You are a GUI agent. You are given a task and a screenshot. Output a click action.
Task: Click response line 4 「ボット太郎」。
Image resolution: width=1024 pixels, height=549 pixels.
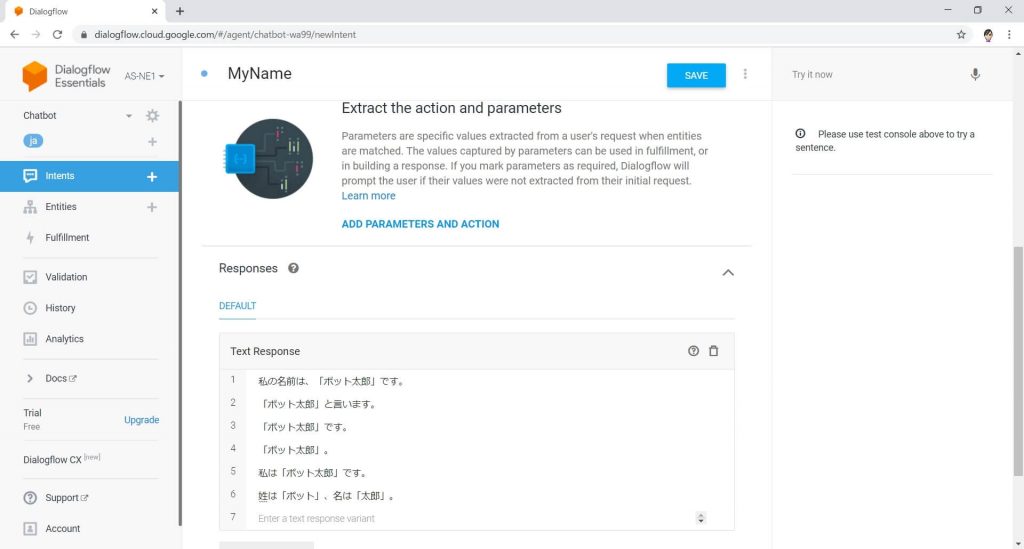click(294, 450)
